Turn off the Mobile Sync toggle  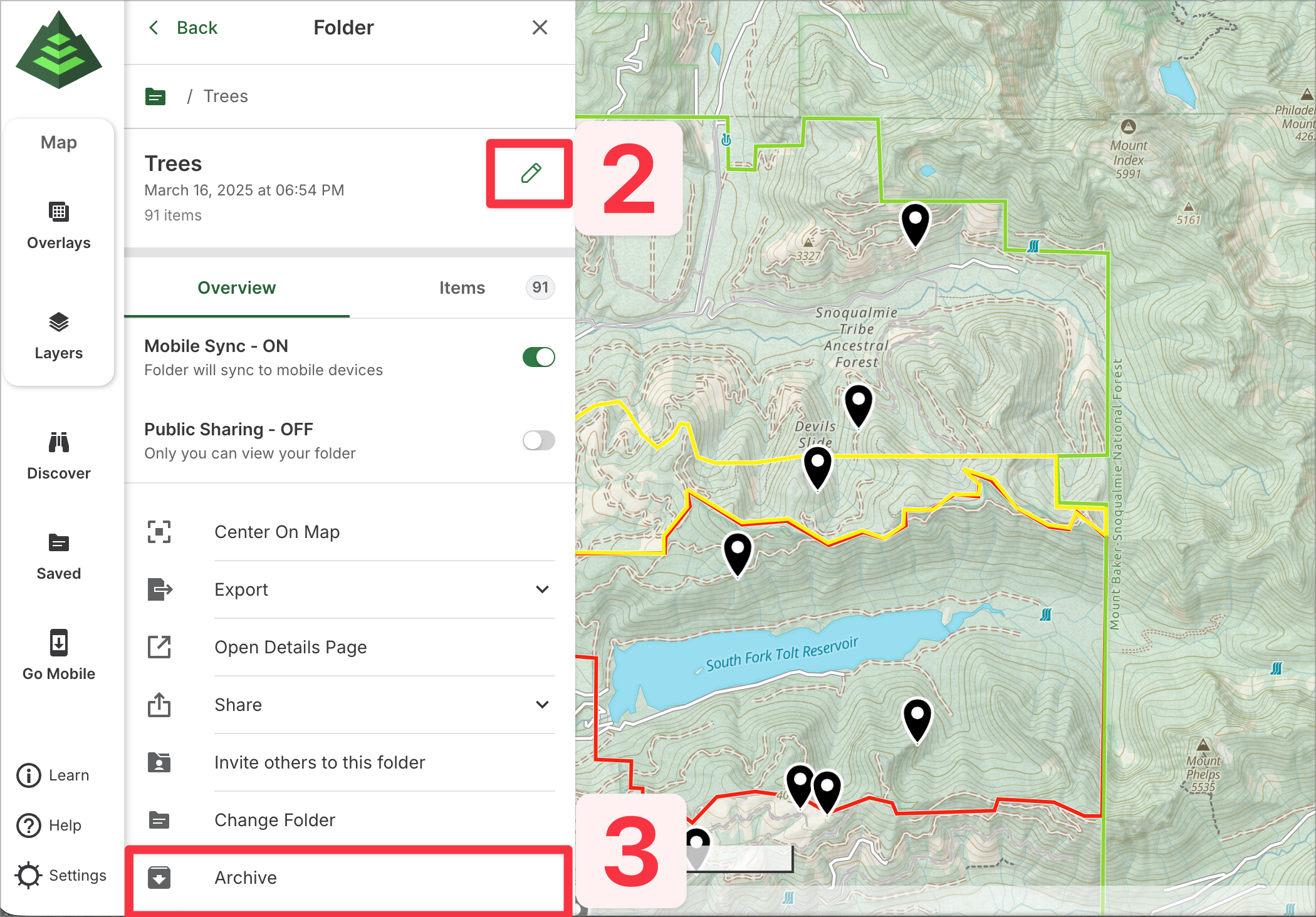tap(538, 357)
